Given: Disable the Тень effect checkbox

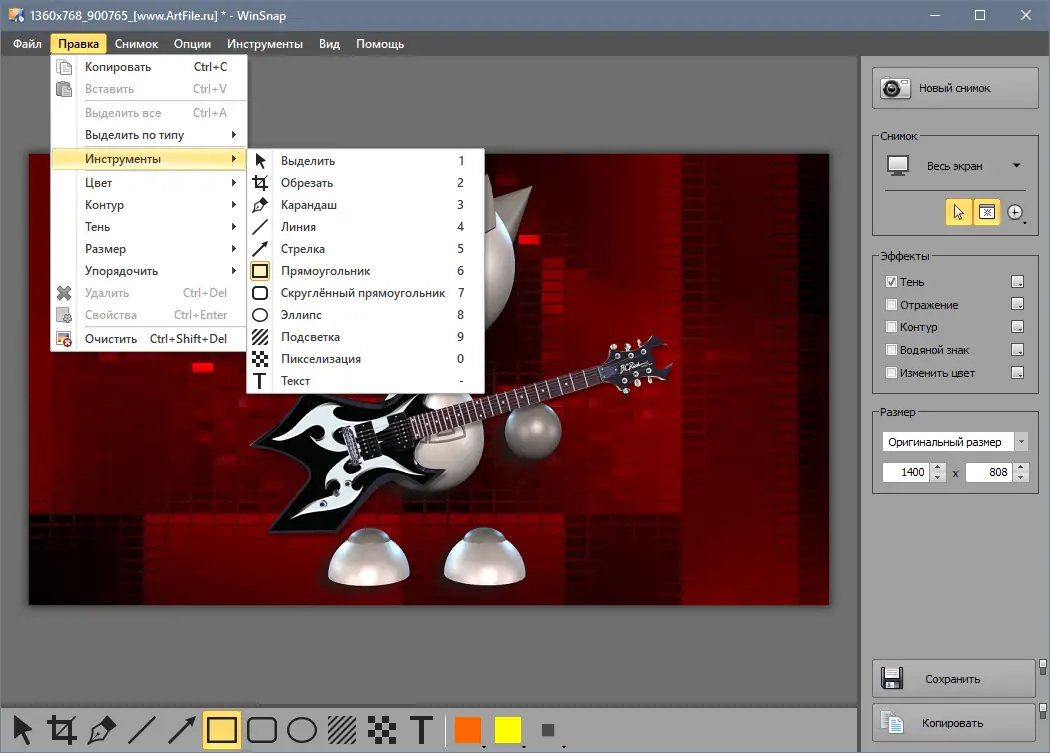Looking at the screenshot, I should click(889, 281).
